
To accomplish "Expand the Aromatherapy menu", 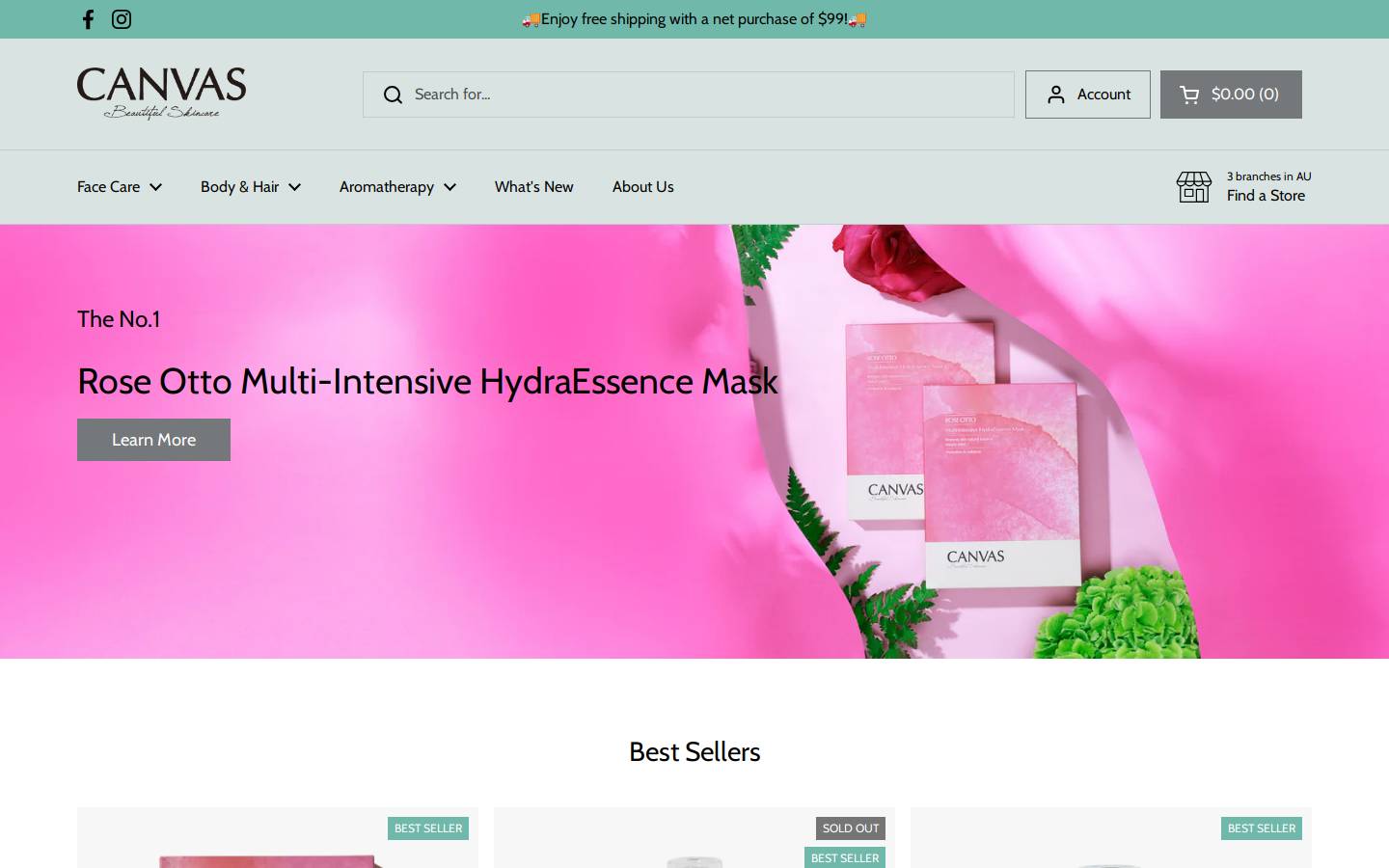I will (x=397, y=187).
